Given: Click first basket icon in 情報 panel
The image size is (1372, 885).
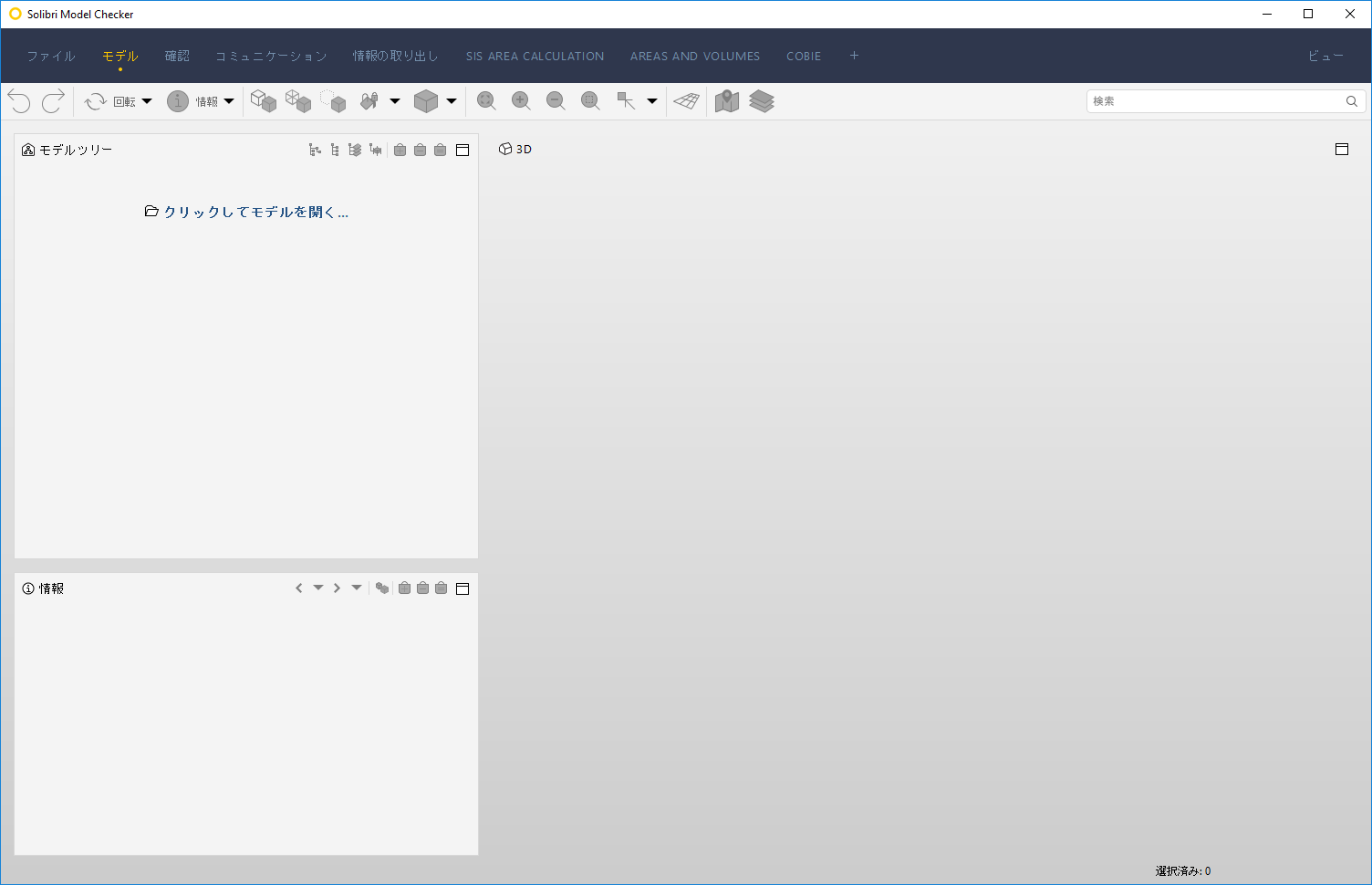Looking at the screenshot, I should pos(404,588).
